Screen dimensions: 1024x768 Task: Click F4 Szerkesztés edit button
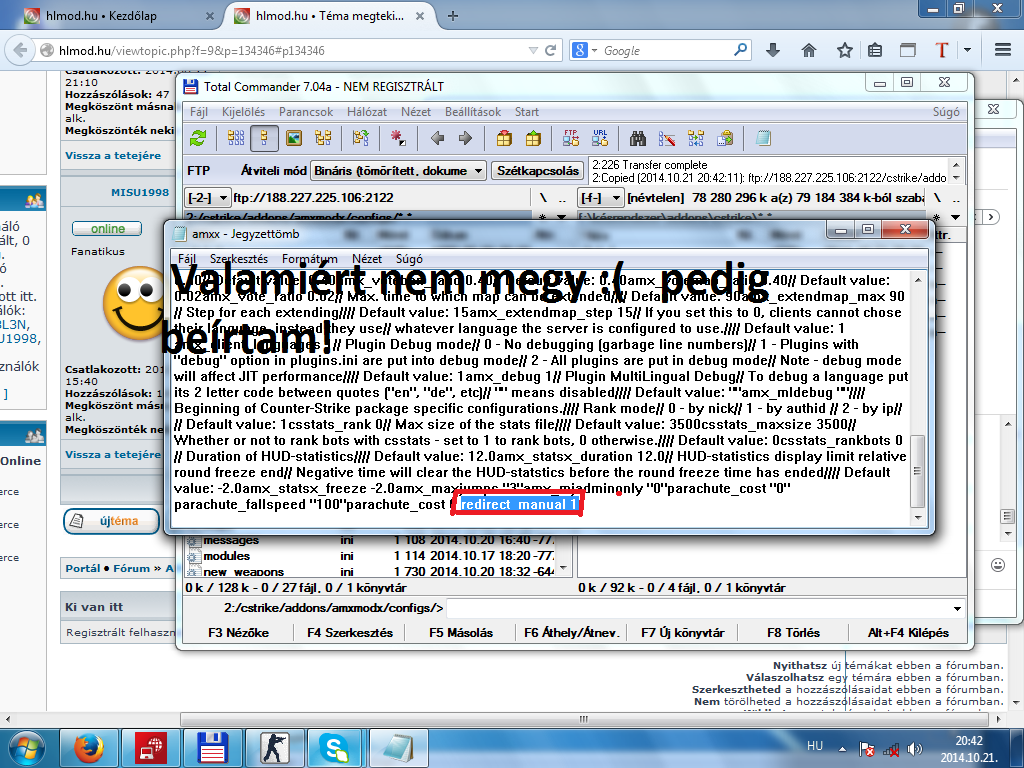[x=350, y=632]
